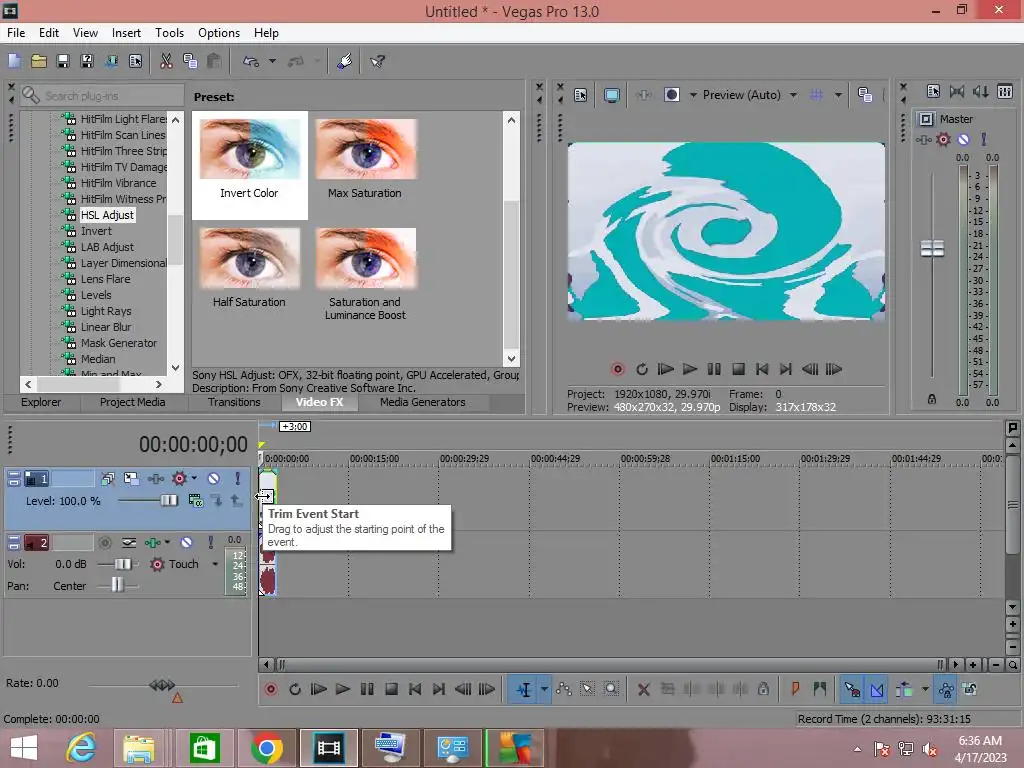Switch to the Media Generators tab
This screenshot has width=1024, height=768.
tap(423, 402)
